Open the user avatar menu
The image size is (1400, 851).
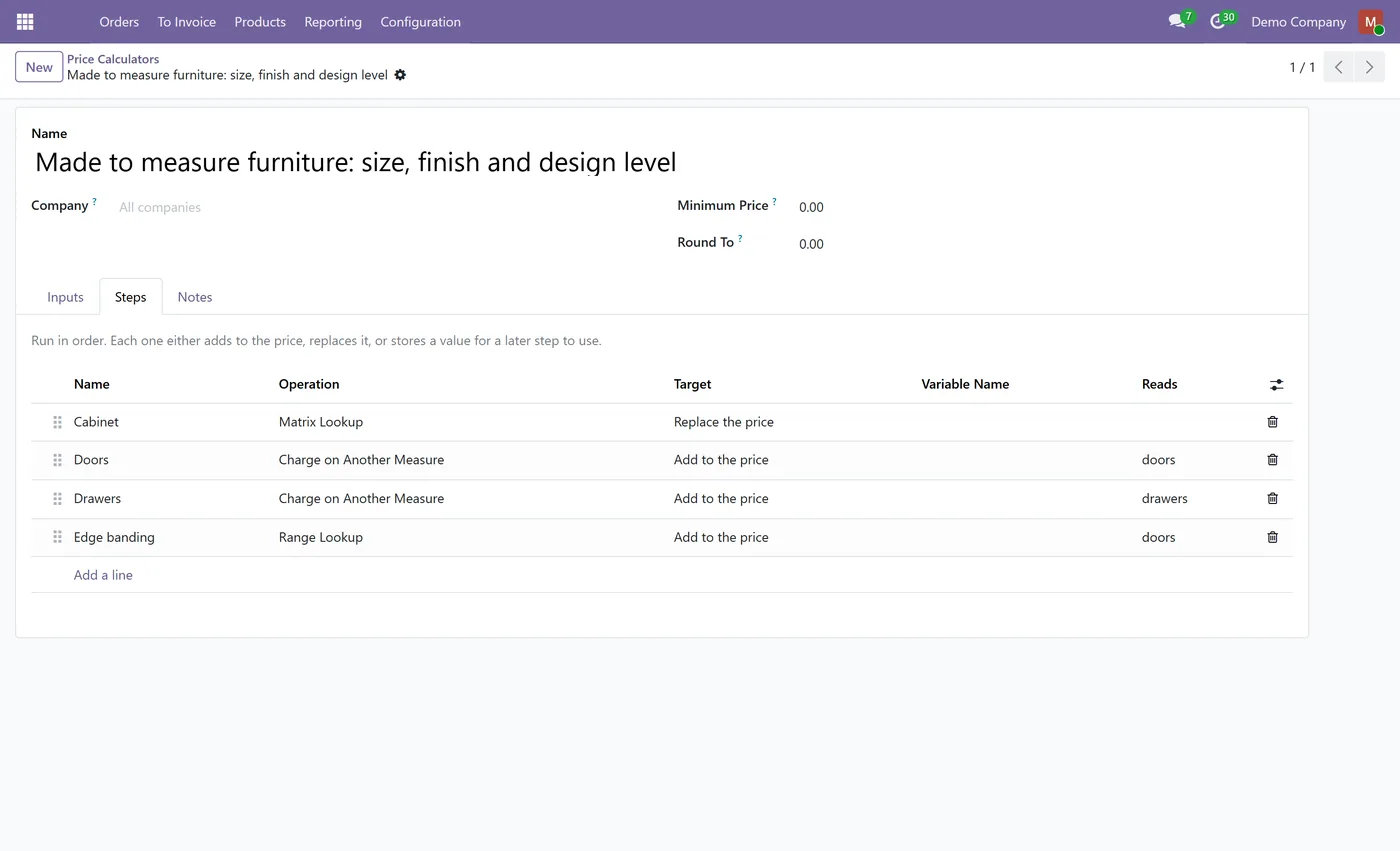[1370, 21]
